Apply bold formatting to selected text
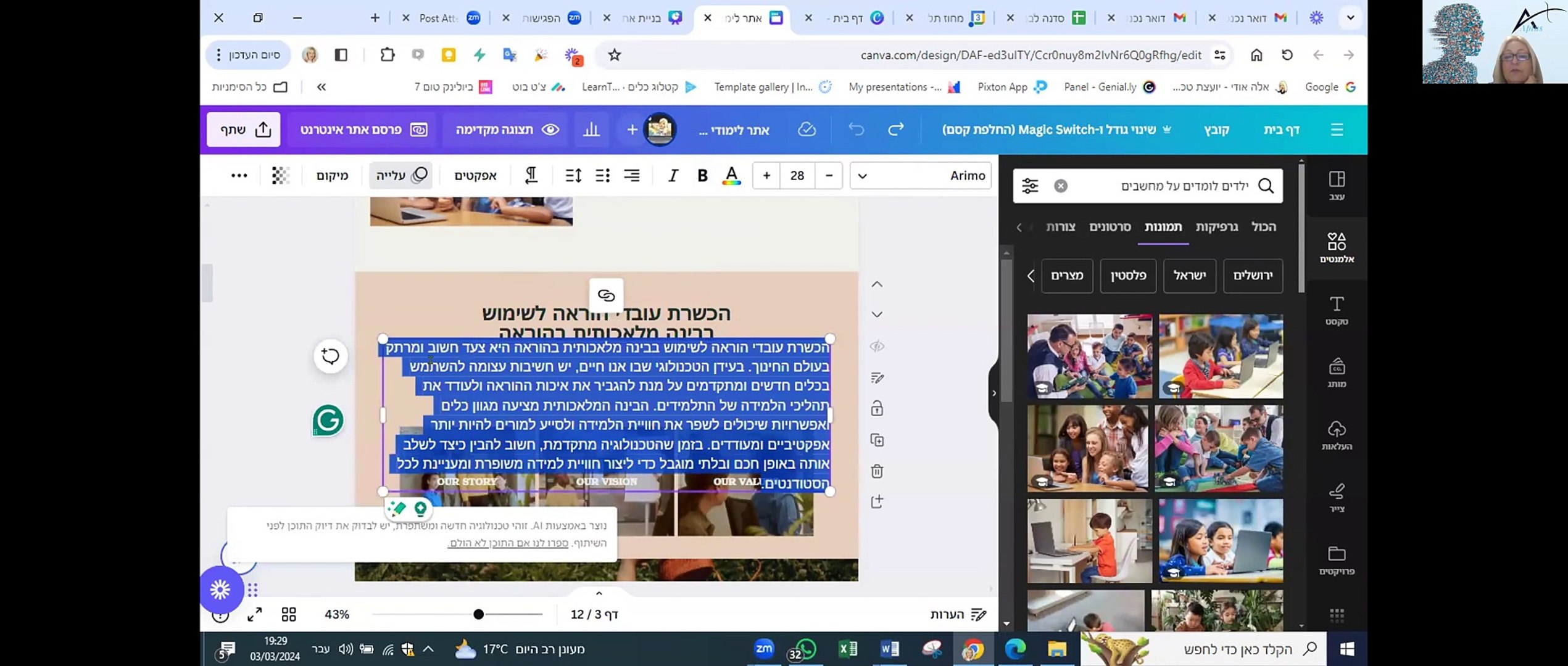 point(702,176)
